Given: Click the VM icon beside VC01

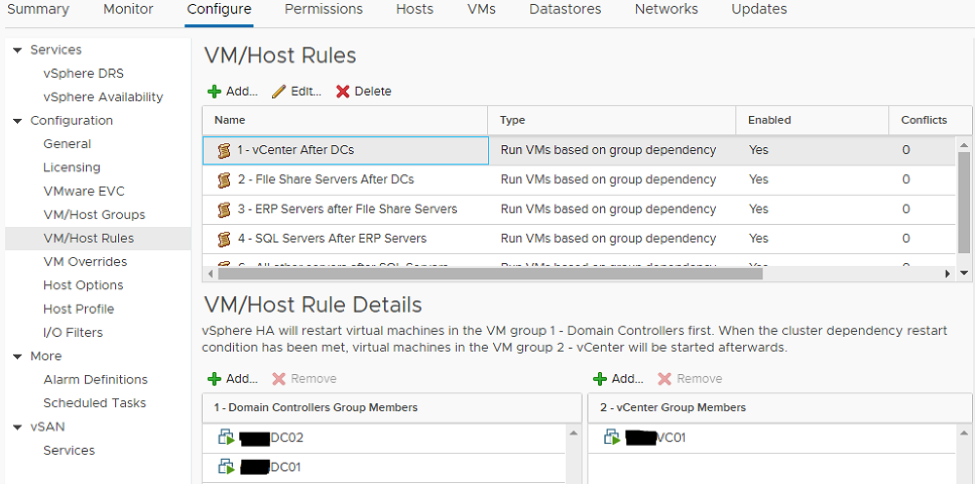Looking at the screenshot, I should pyautogui.click(x=612, y=438).
